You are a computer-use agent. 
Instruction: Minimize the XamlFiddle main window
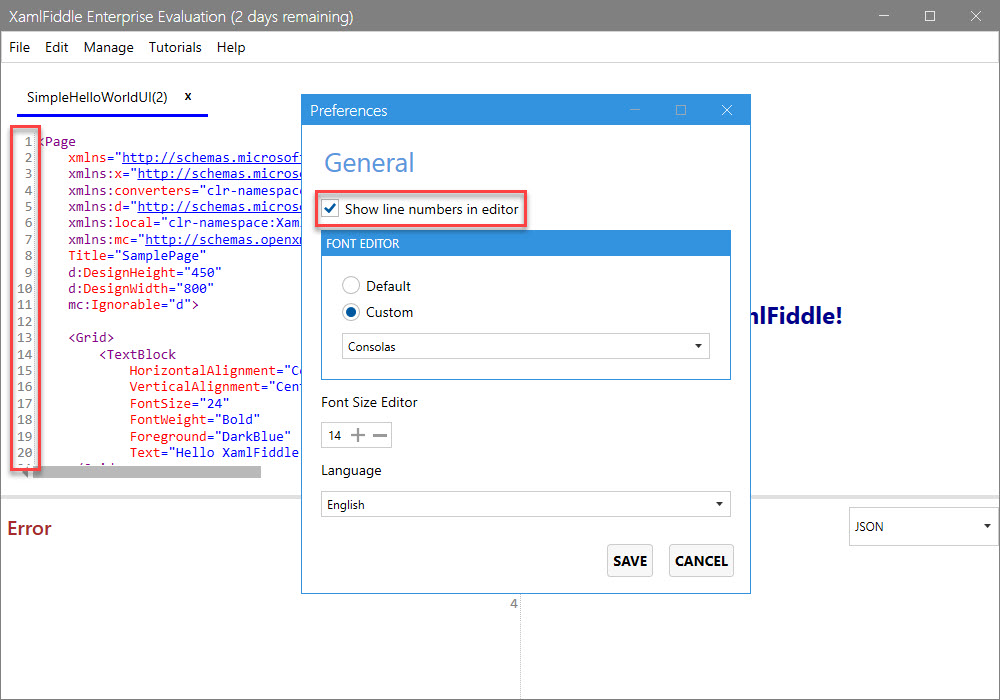click(x=884, y=16)
